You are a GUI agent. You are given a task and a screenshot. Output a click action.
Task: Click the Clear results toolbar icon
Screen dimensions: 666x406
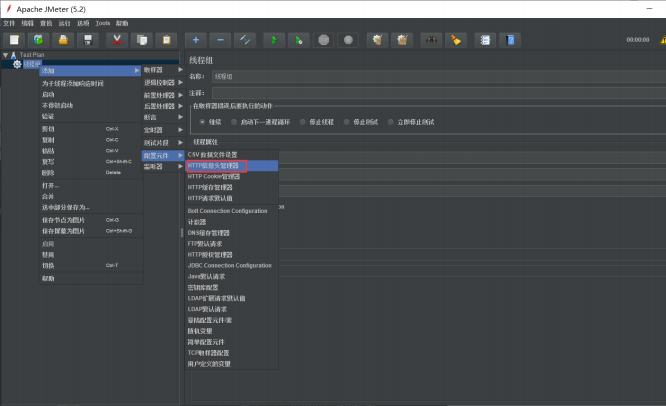[x=377, y=40]
